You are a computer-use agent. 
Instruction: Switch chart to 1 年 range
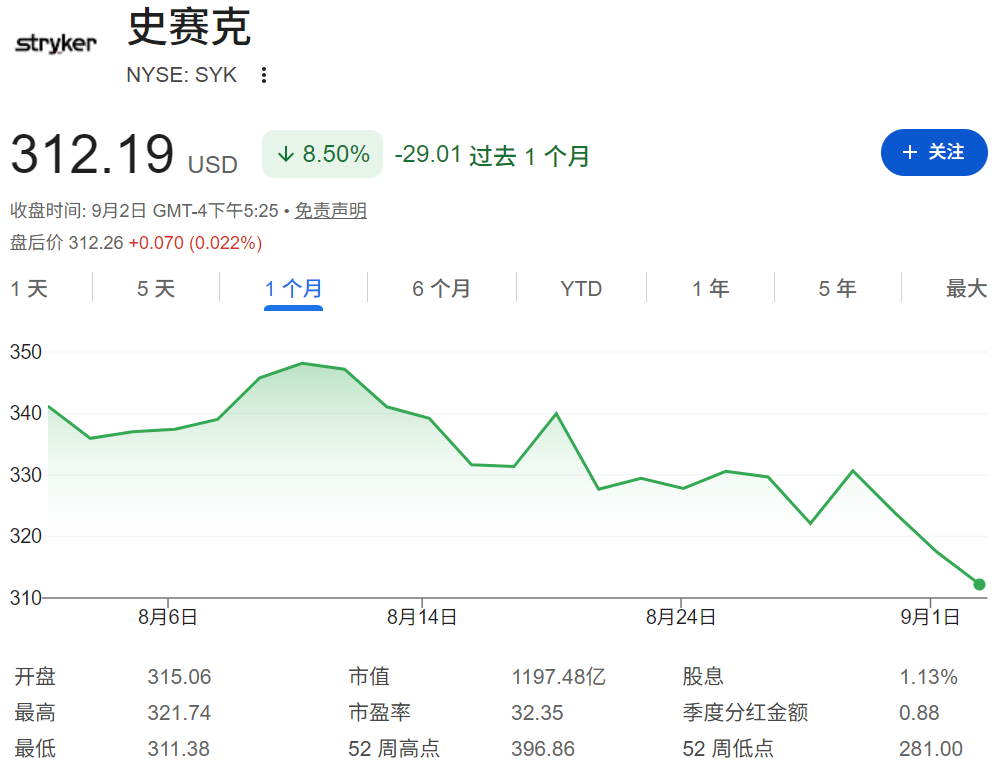tap(711, 289)
